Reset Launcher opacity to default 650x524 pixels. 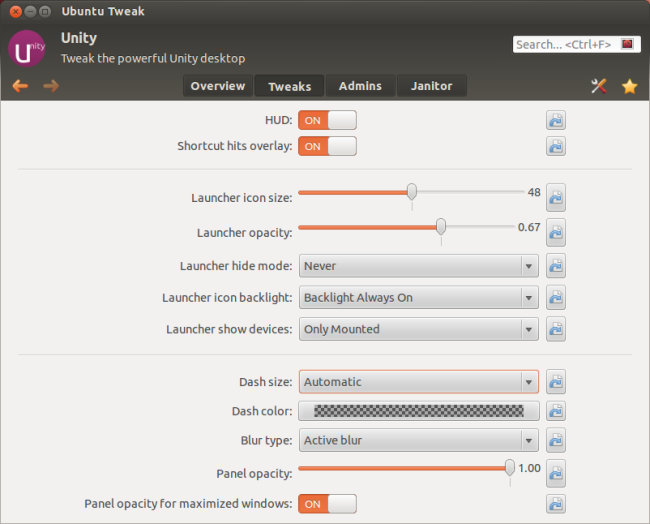pyautogui.click(x=555, y=233)
